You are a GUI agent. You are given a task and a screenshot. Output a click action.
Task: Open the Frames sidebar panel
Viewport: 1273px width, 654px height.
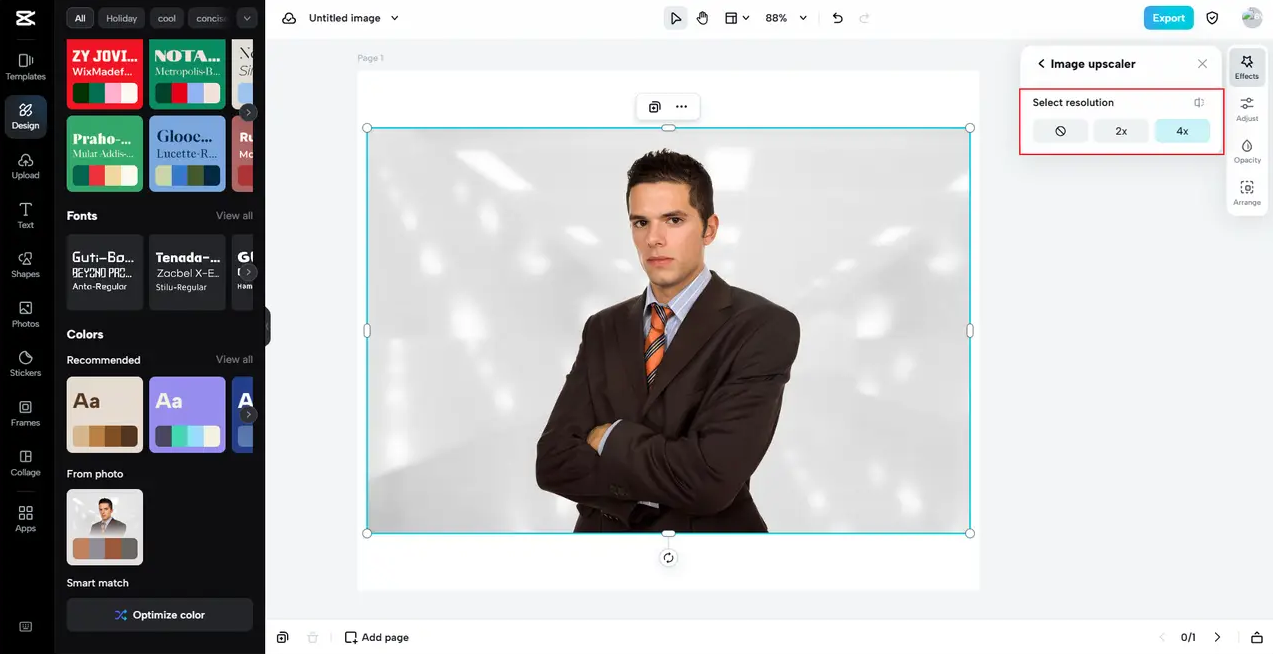pyautogui.click(x=26, y=413)
